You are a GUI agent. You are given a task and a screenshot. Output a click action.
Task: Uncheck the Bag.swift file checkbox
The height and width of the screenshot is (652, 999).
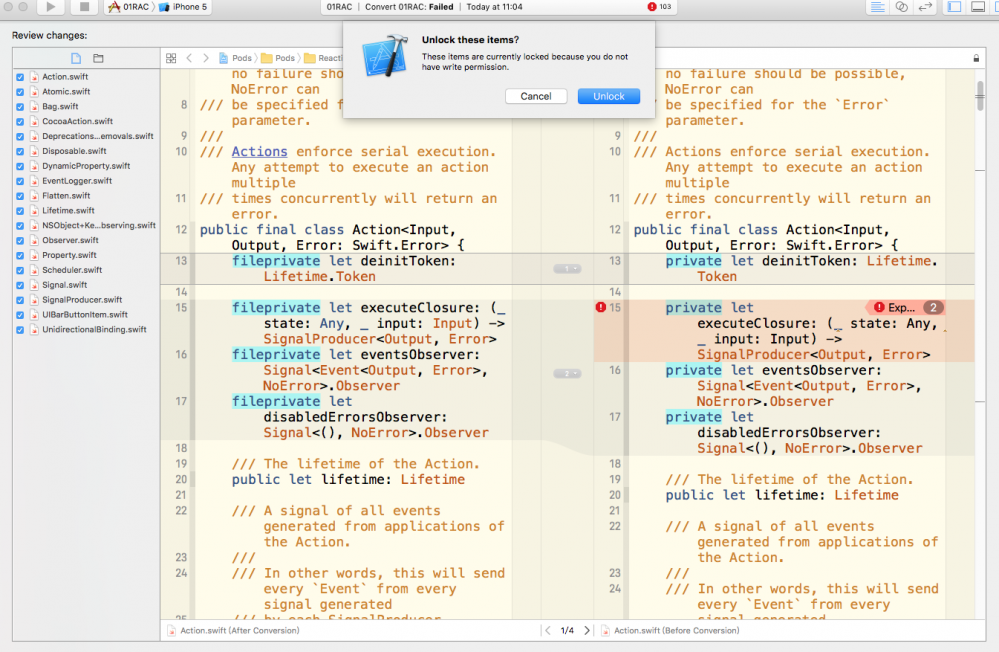coord(21,106)
